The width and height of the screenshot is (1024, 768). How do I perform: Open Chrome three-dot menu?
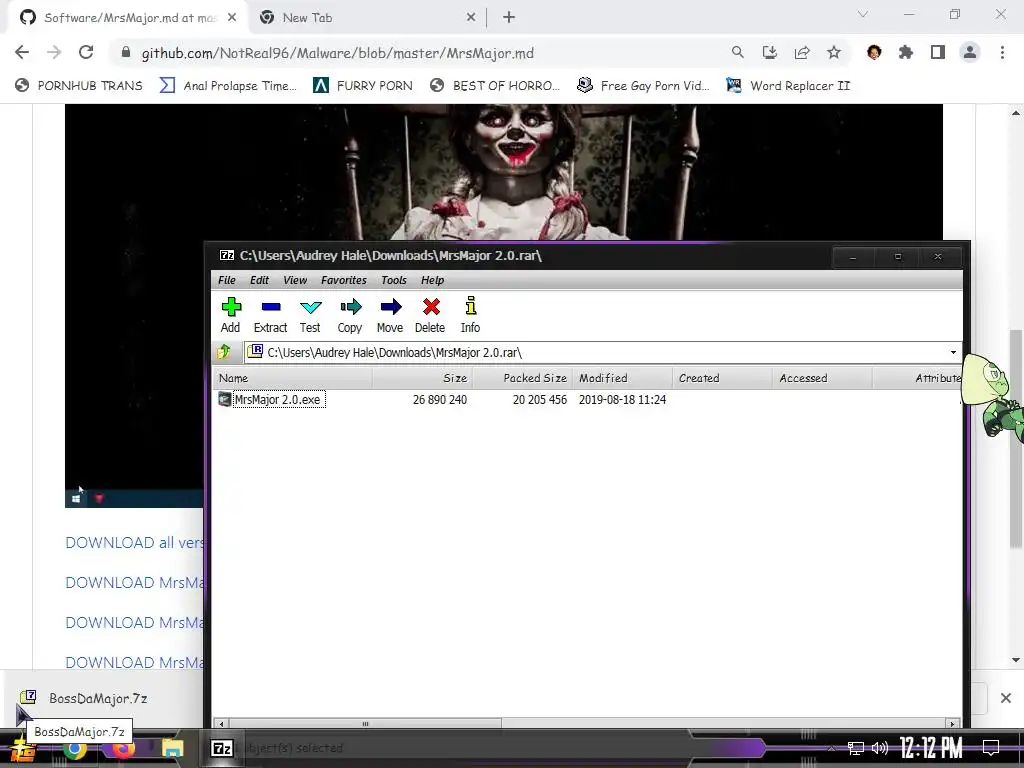(x=1002, y=53)
